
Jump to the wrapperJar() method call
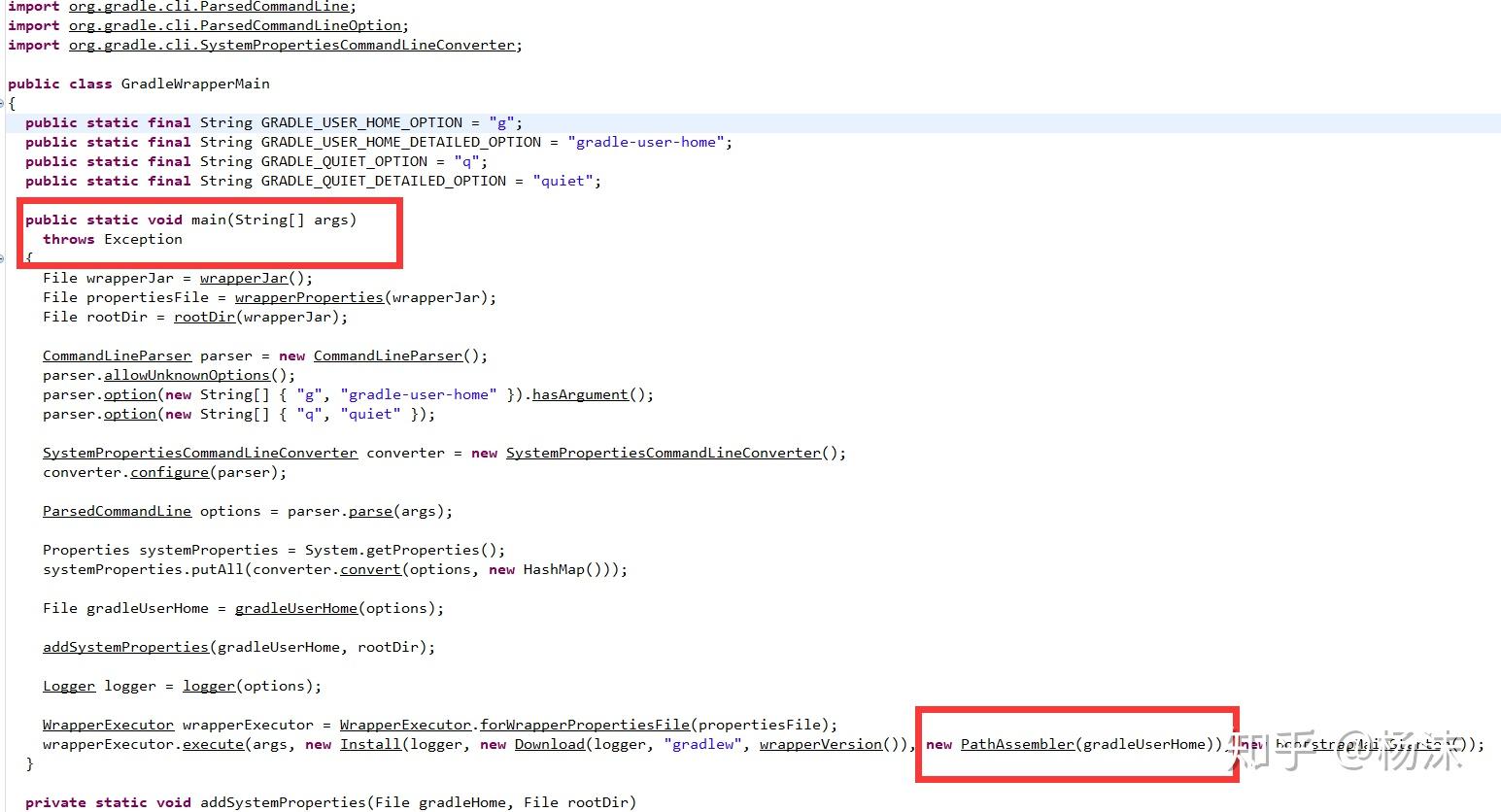[x=244, y=278]
